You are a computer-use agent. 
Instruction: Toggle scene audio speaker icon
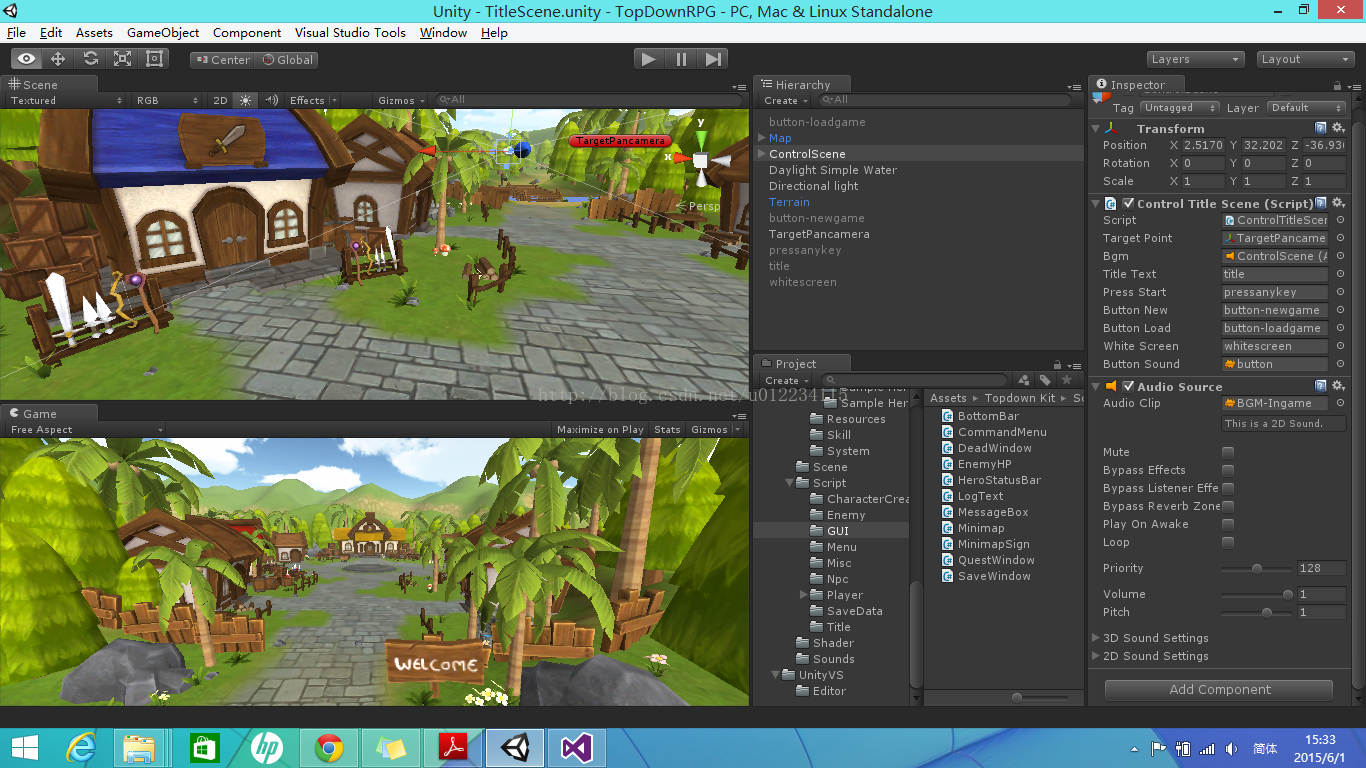[271, 100]
